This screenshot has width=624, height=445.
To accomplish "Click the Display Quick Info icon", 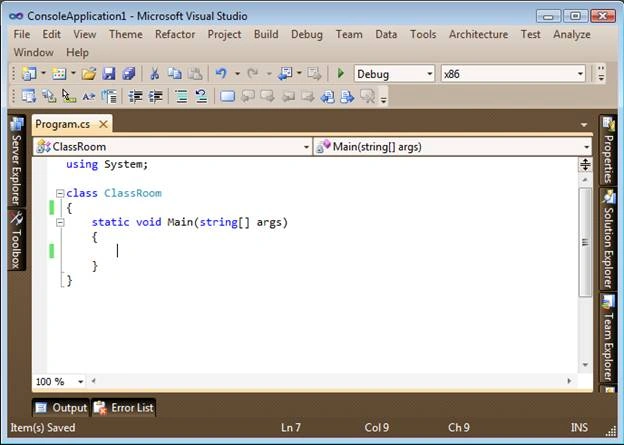I will [x=69, y=96].
